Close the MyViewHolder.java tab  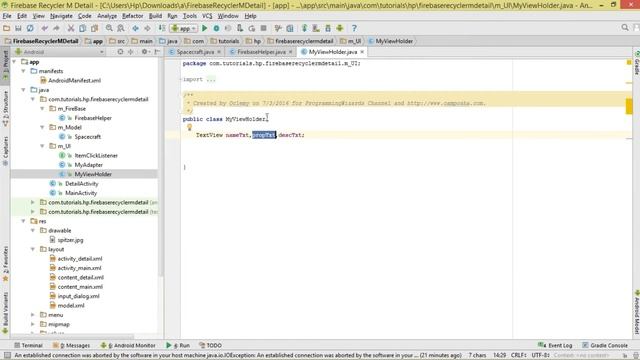362,52
